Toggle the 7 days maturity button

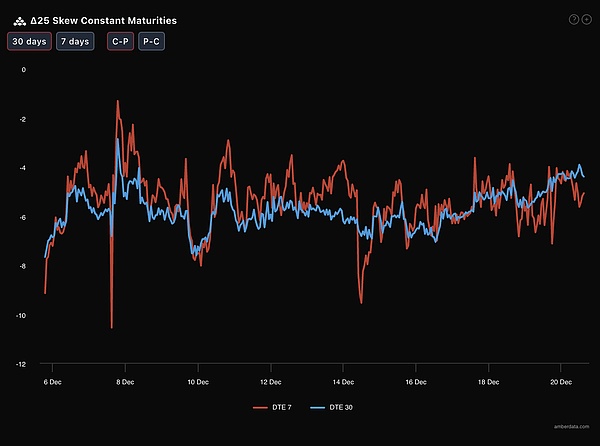pyautogui.click(x=74, y=42)
